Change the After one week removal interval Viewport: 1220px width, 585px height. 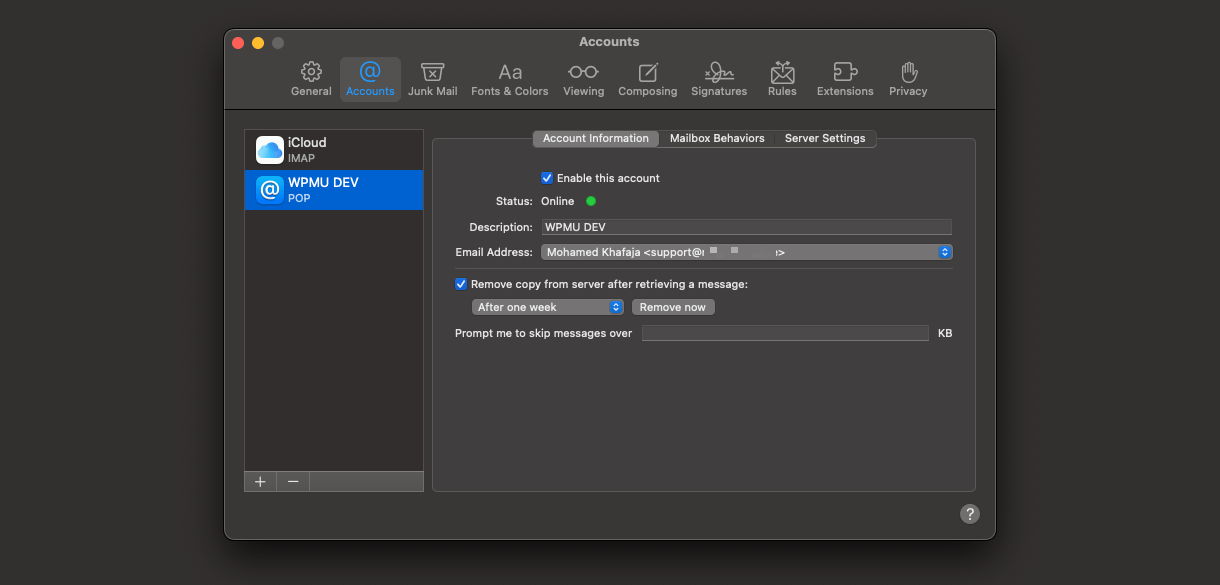point(547,306)
